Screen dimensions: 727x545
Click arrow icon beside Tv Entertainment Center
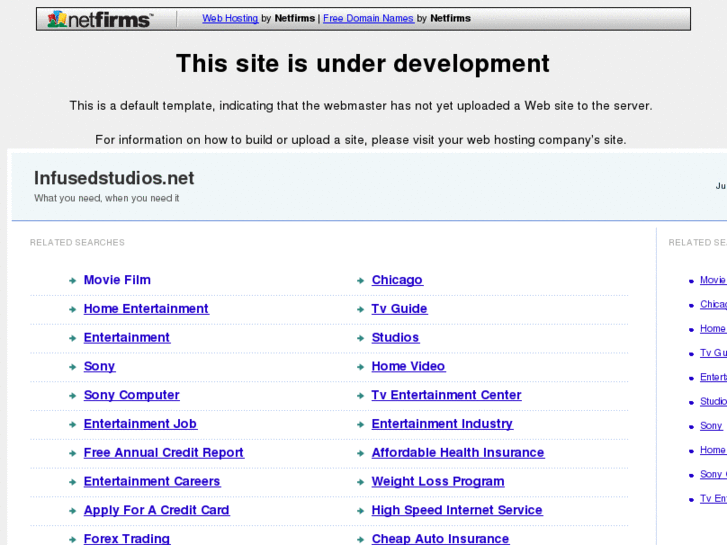click(360, 396)
